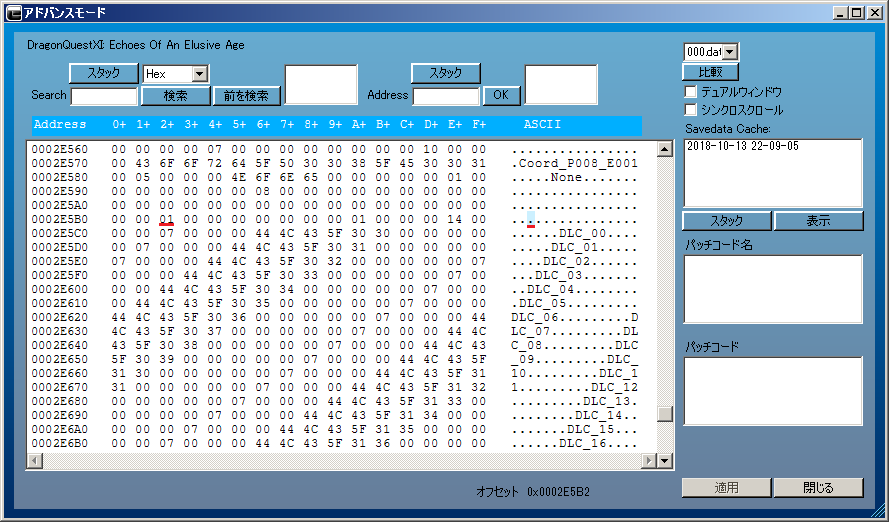
Task: Click inside the パッチコード名 text box
Action: 772,289
